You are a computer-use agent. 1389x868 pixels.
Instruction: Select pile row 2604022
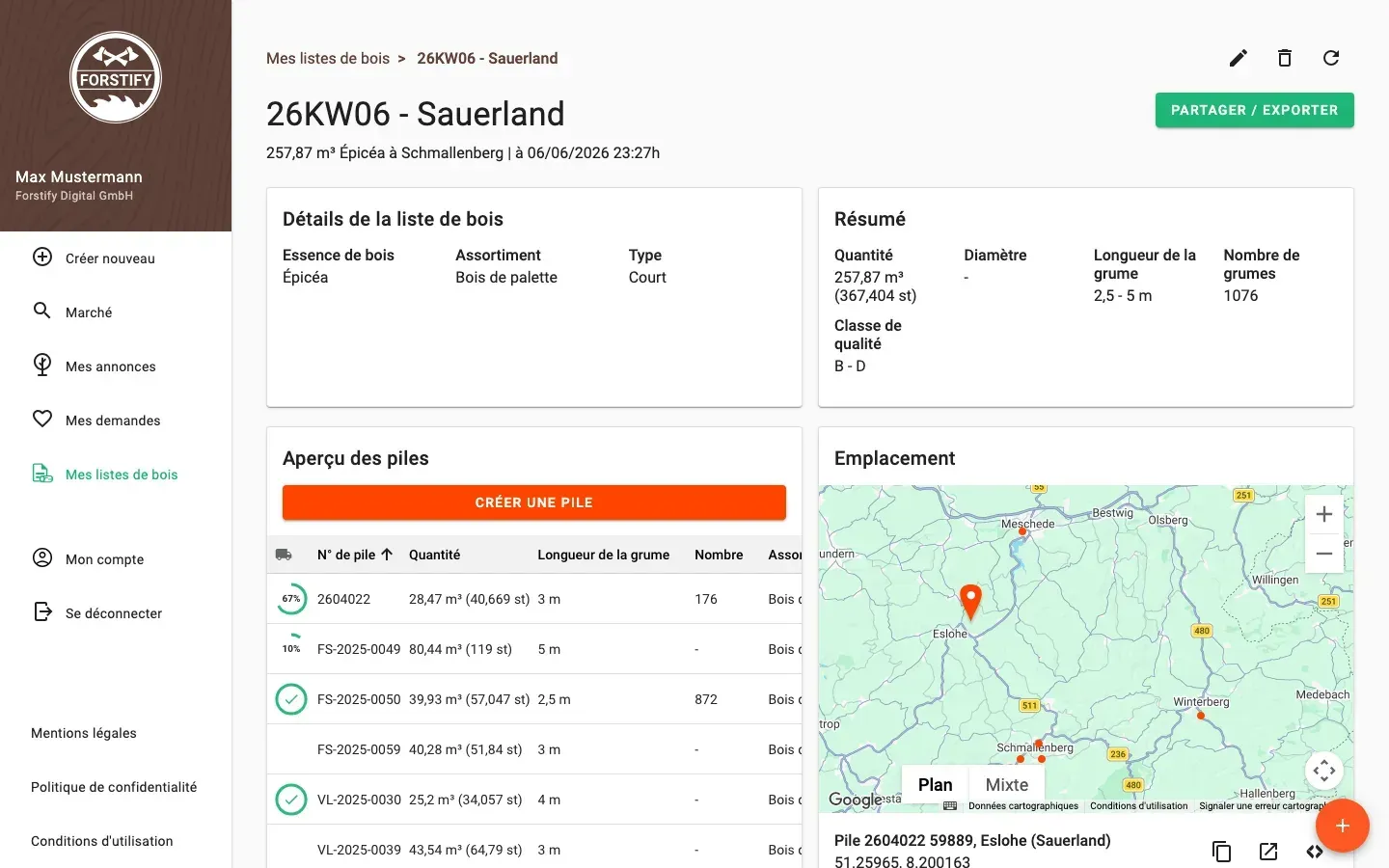point(534,599)
